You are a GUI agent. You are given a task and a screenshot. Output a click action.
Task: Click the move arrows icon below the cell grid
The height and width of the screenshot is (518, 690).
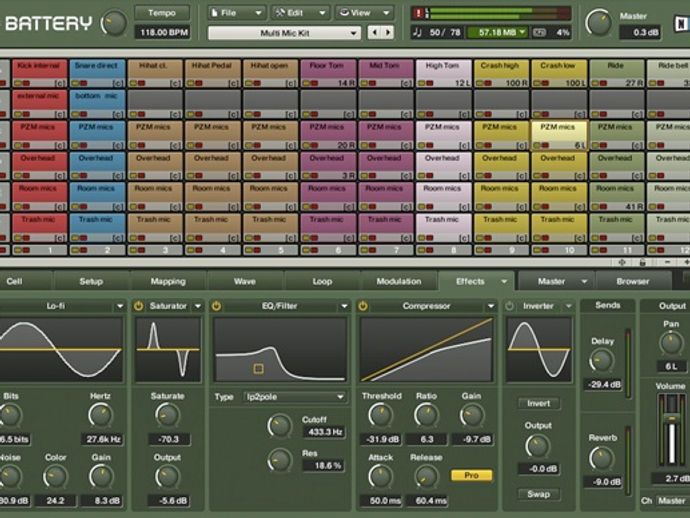tap(622, 262)
